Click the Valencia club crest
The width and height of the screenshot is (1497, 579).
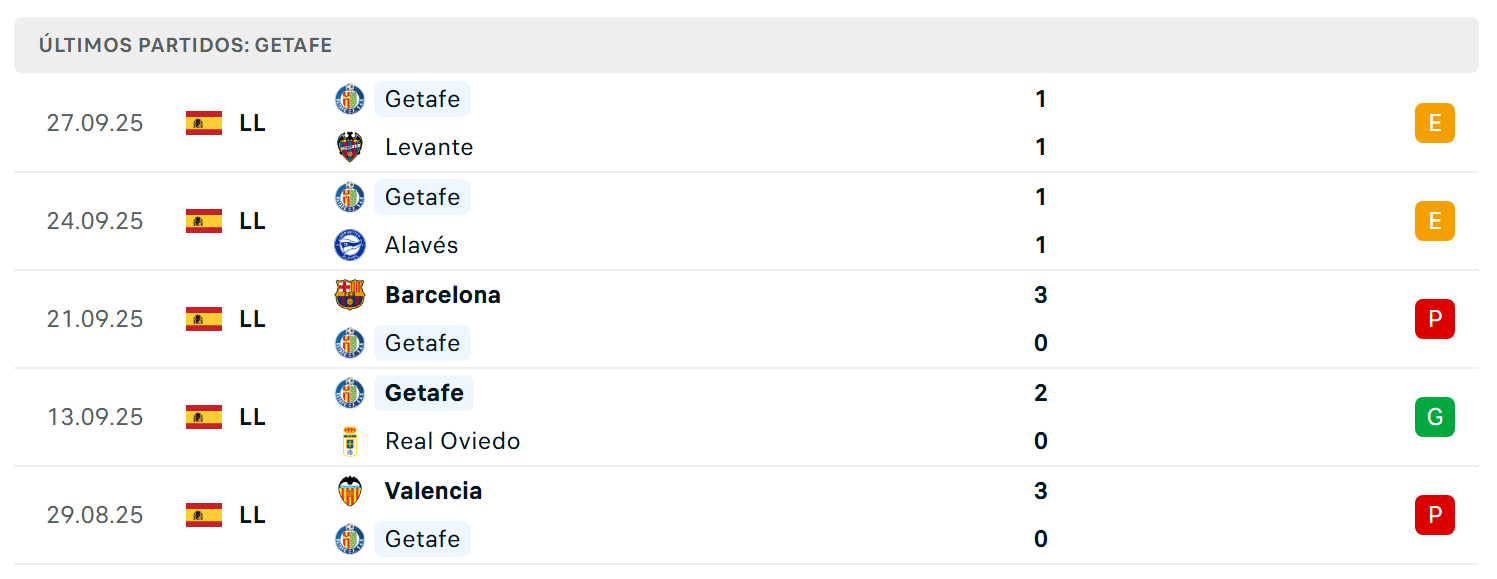click(x=350, y=491)
